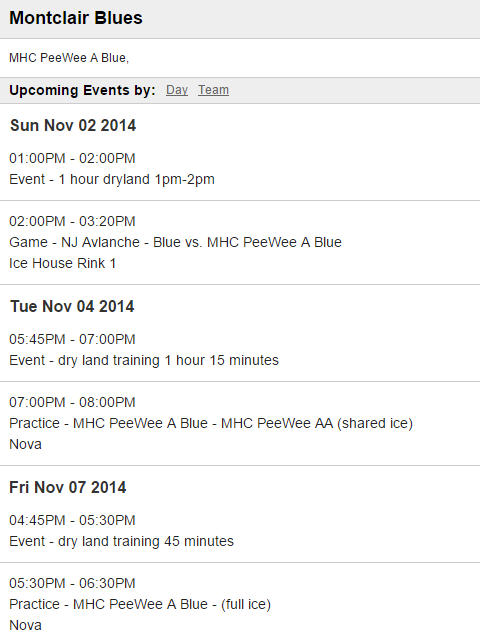Select the Upcoming Events by label
This screenshot has width=480, height=640.
click(x=82, y=90)
